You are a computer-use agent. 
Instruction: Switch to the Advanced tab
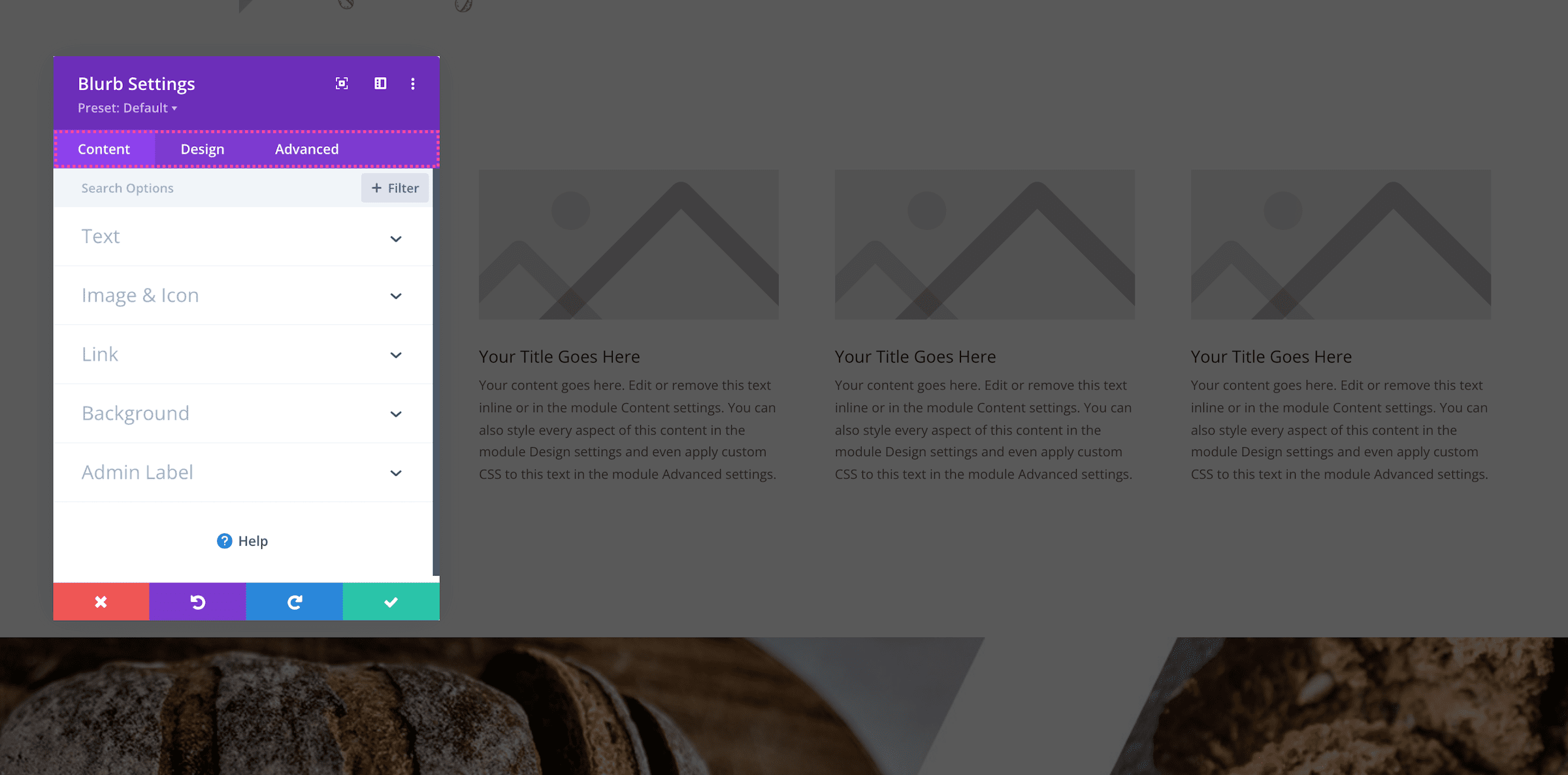pos(307,149)
